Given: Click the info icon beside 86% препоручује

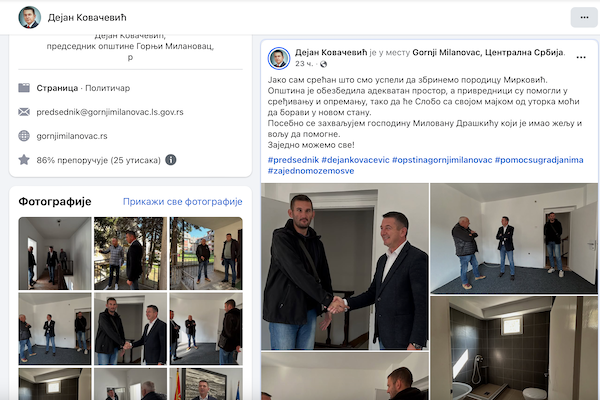Looking at the screenshot, I should point(171,160).
